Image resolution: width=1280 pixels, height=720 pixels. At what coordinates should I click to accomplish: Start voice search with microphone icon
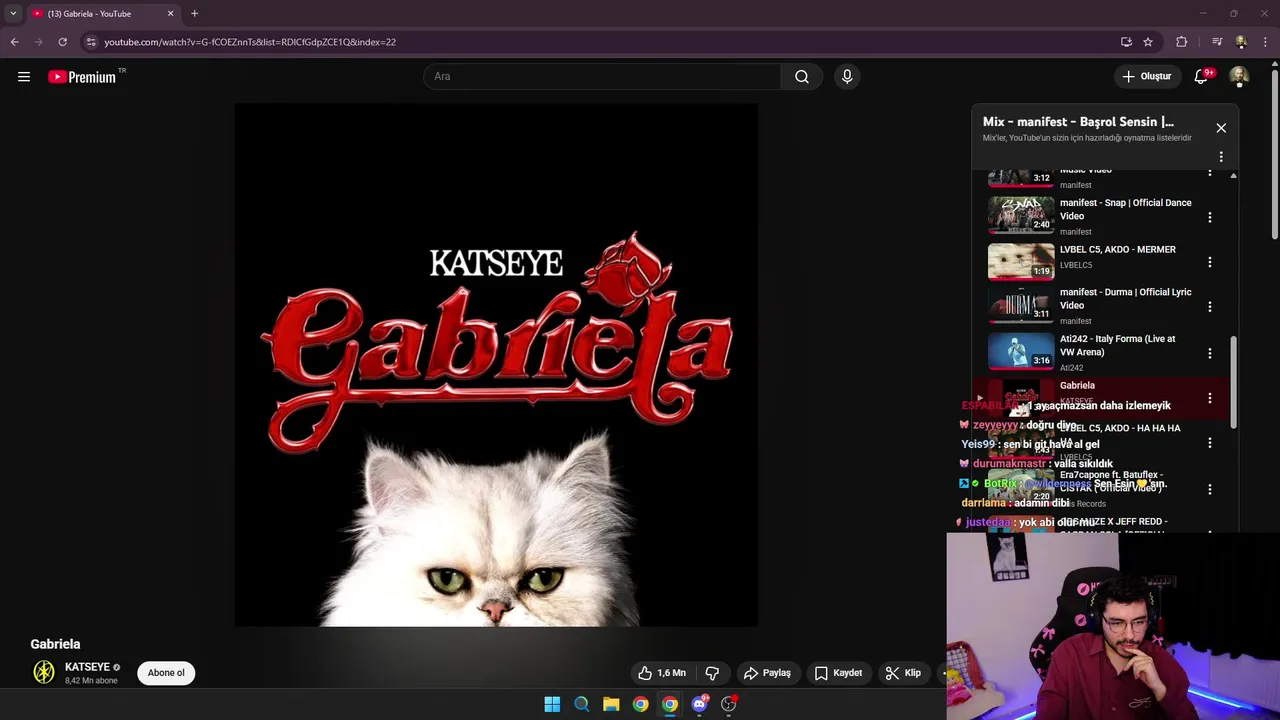tap(847, 77)
